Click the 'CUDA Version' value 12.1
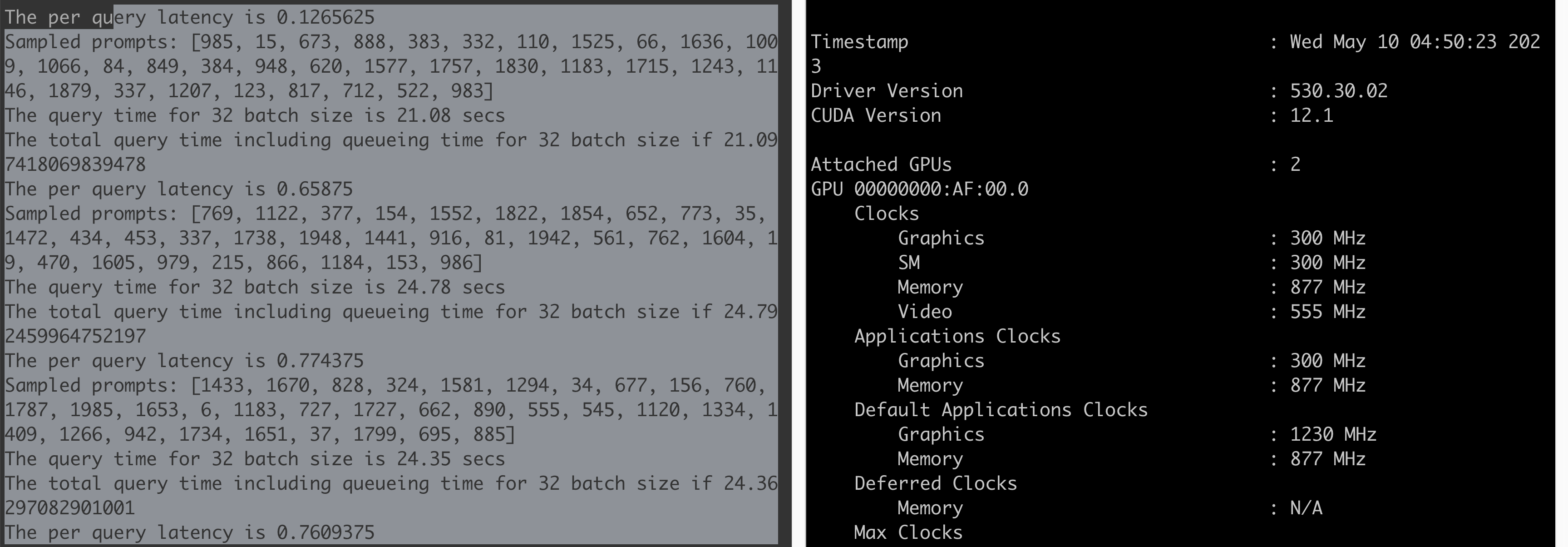 coord(1311,115)
